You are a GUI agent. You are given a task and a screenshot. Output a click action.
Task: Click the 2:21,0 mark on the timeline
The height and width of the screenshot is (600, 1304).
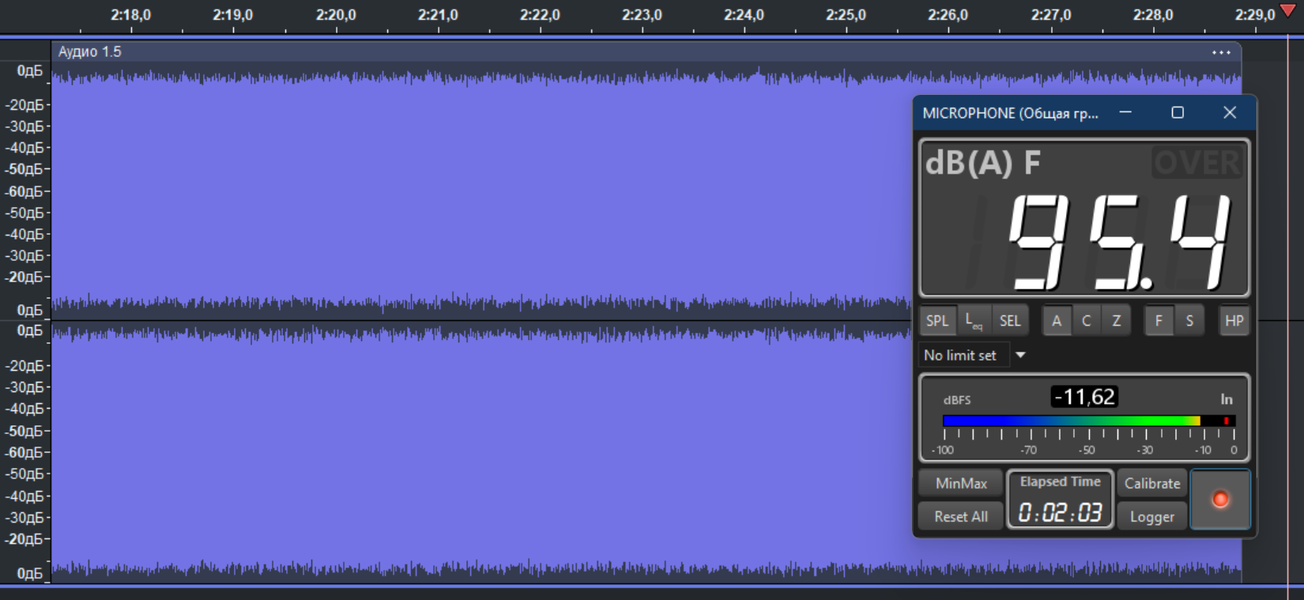pos(438,15)
